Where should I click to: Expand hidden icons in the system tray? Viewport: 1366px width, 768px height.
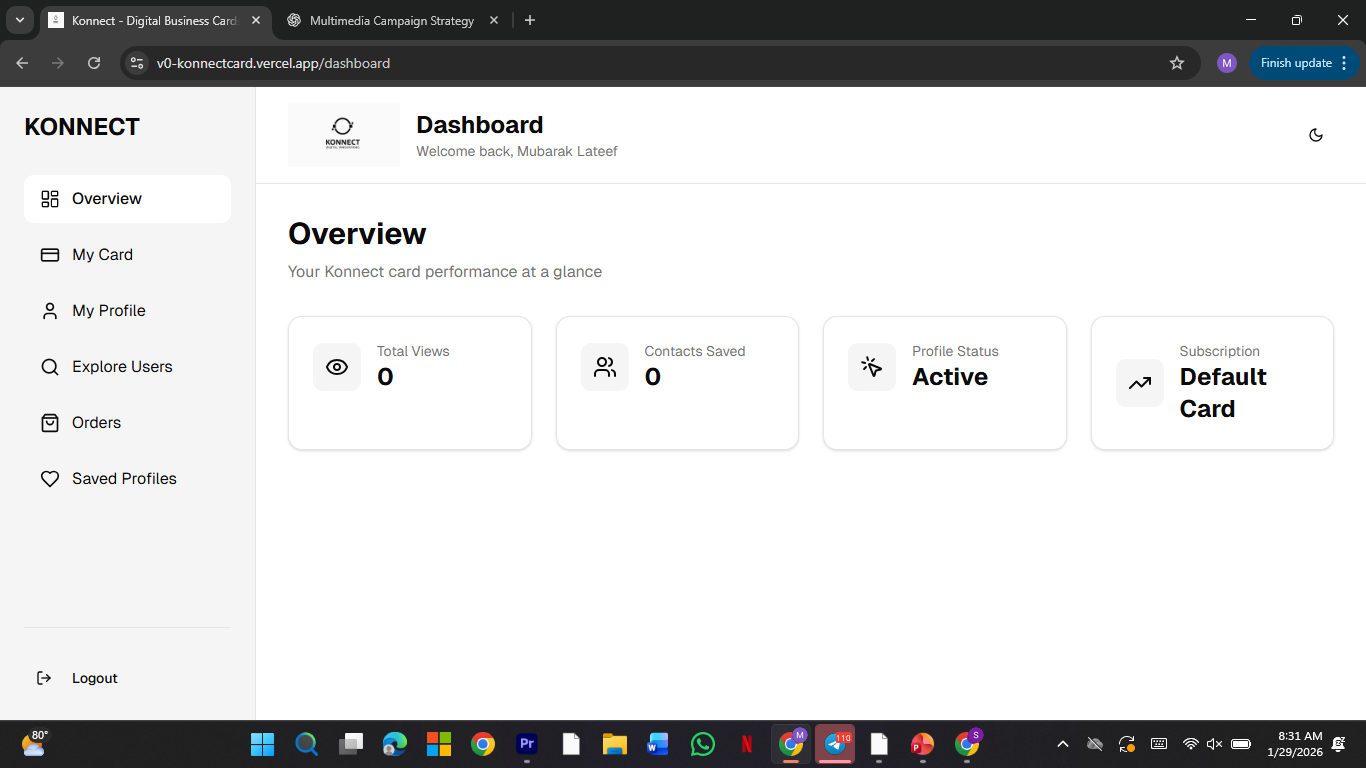click(1062, 744)
